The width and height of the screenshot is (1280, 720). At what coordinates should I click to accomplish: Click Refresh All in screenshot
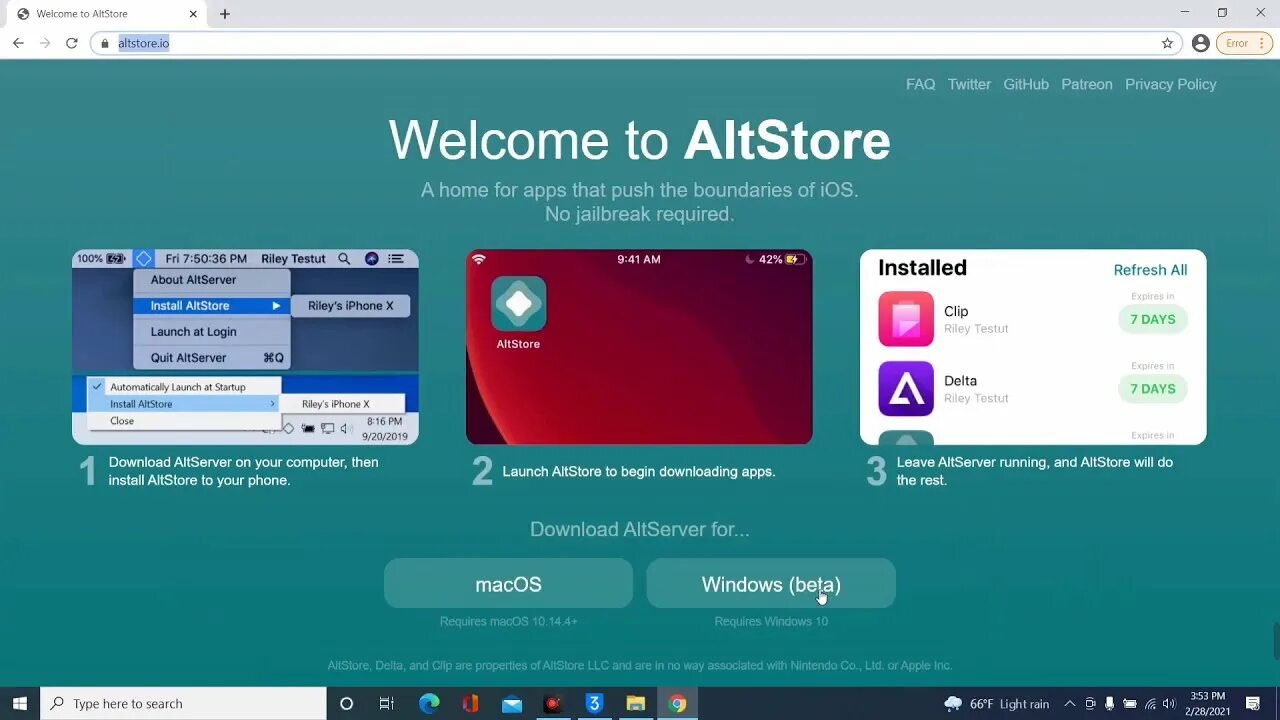click(1150, 270)
